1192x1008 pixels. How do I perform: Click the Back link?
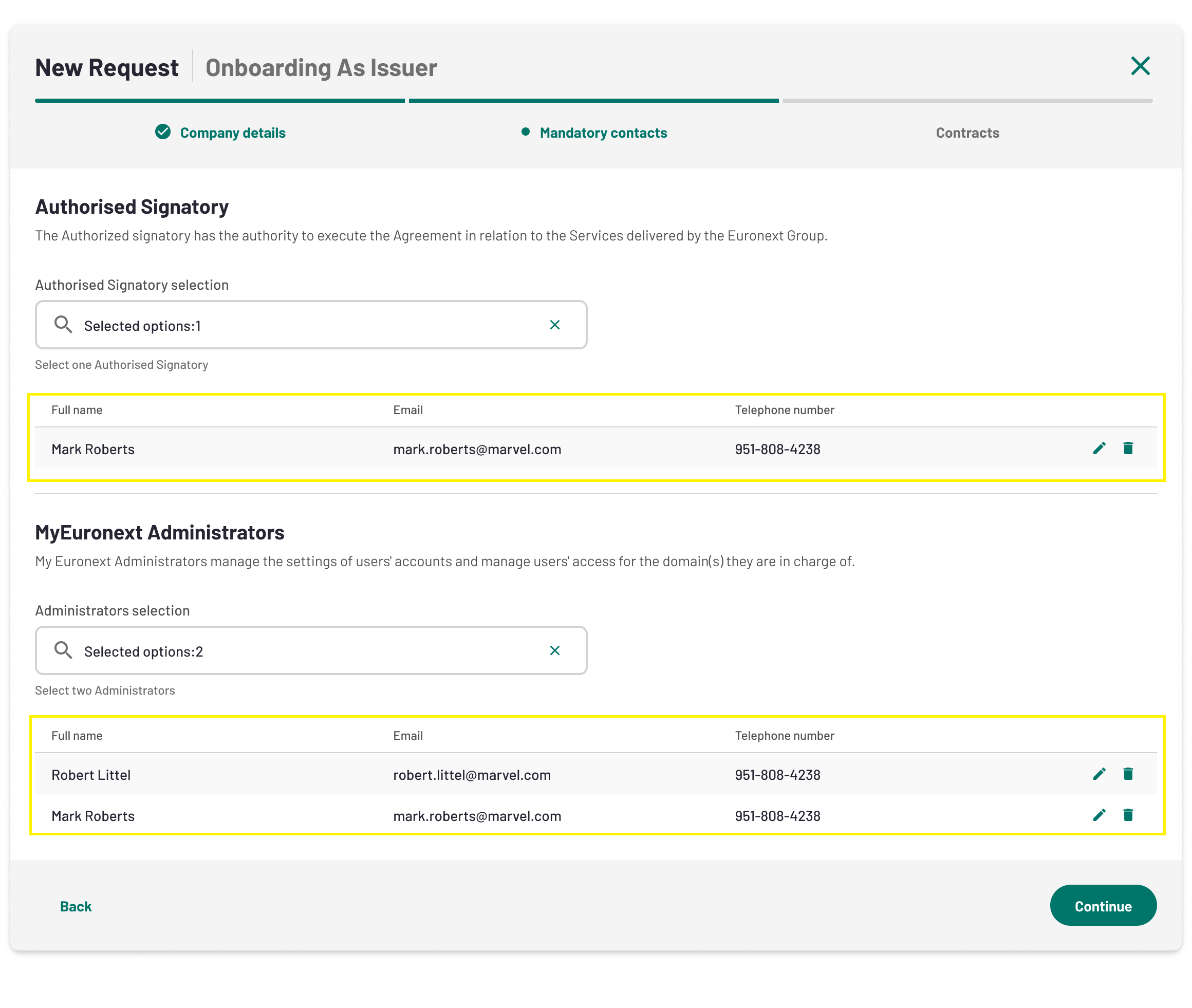(x=76, y=906)
